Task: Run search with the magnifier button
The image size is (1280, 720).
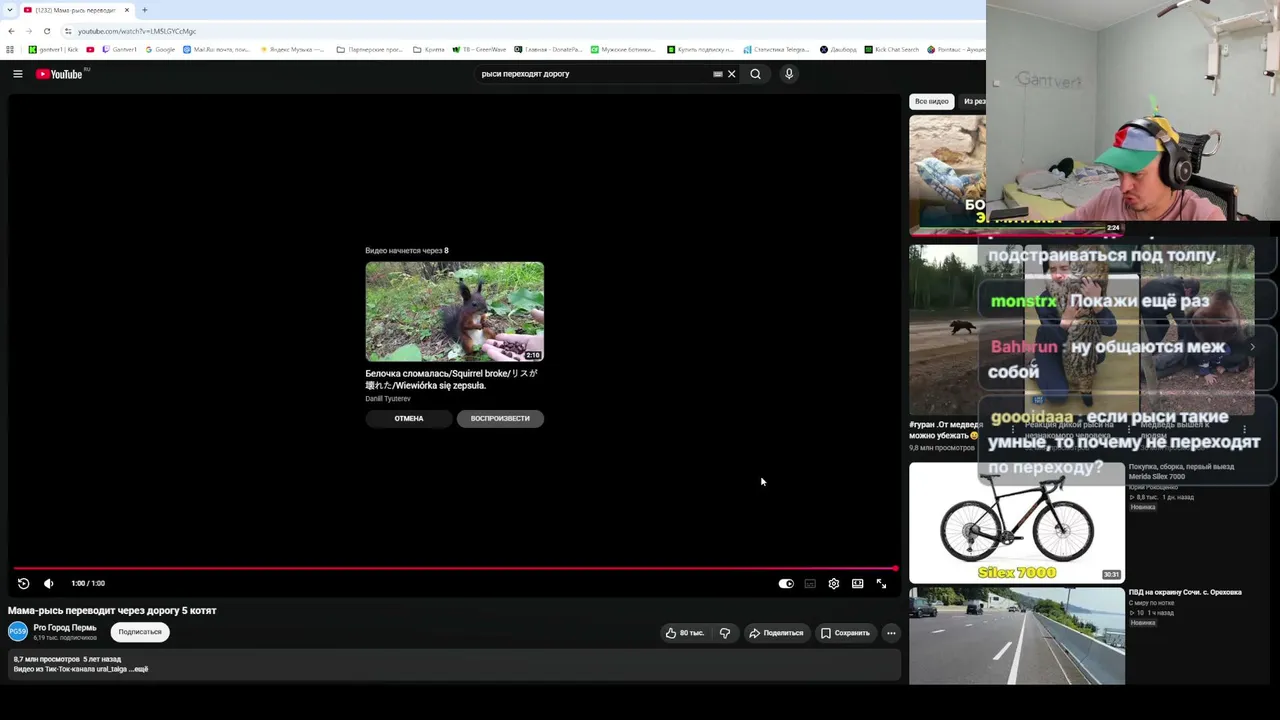Action: click(755, 74)
